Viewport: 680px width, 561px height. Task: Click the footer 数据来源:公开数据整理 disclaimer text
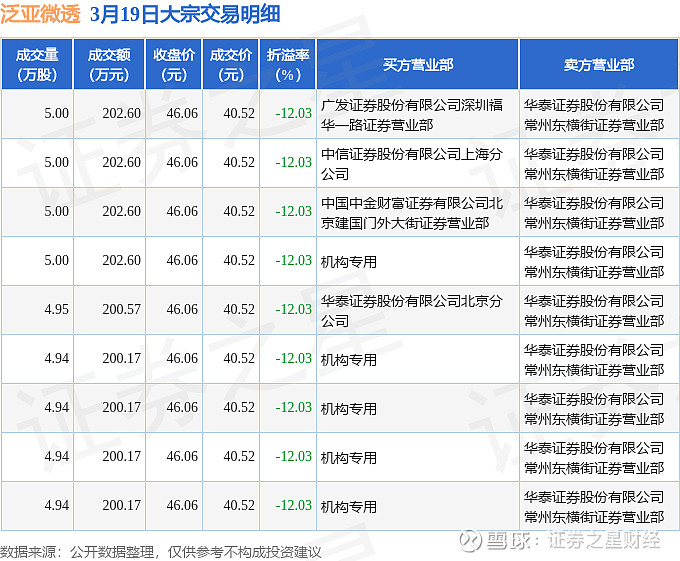160,552
